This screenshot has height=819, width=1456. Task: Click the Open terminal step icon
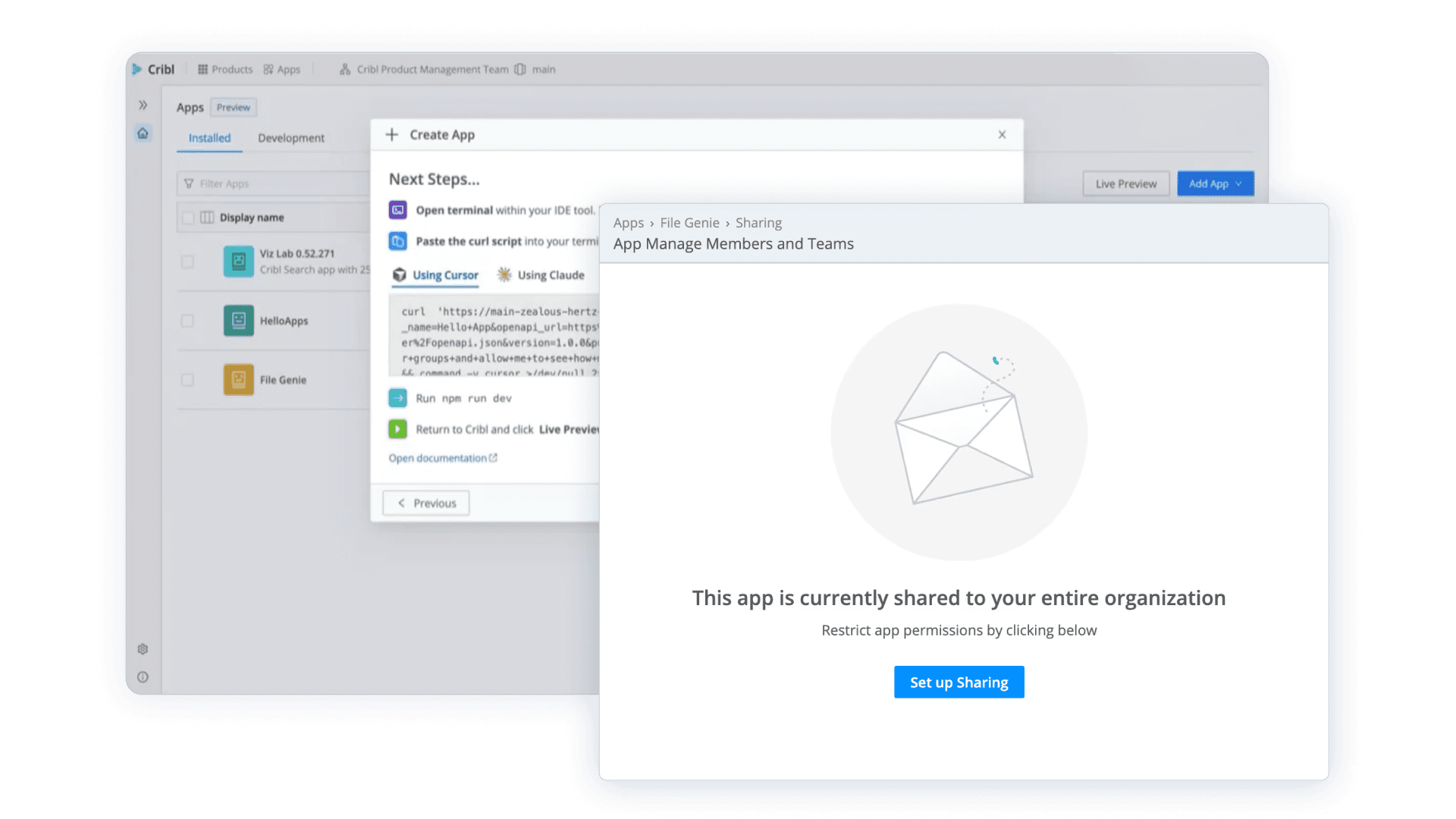[x=398, y=210]
